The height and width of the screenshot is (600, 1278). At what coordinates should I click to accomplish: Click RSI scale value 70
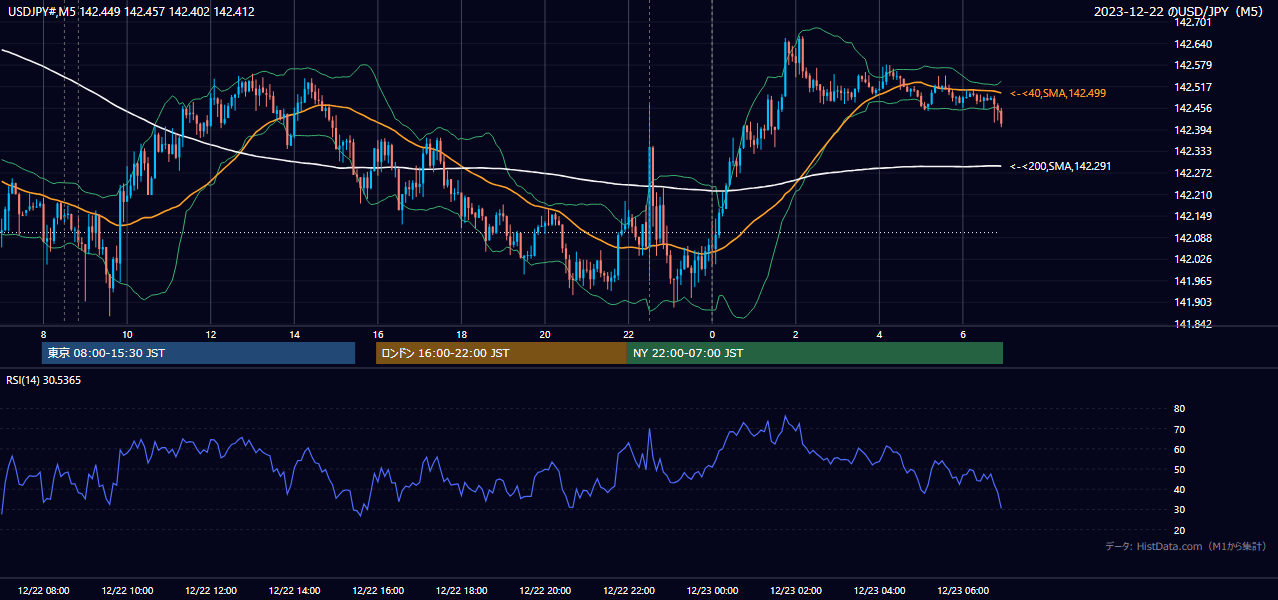tap(1179, 429)
